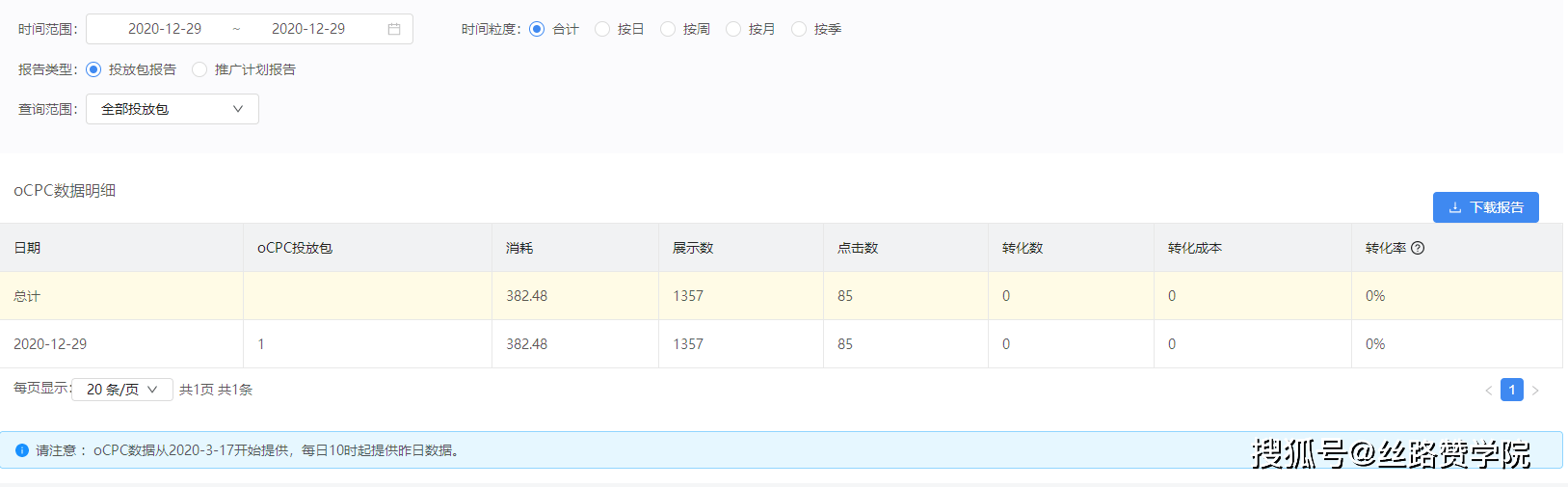The width and height of the screenshot is (1568, 487).
Task: Go to next page arrow
Action: (1535, 391)
